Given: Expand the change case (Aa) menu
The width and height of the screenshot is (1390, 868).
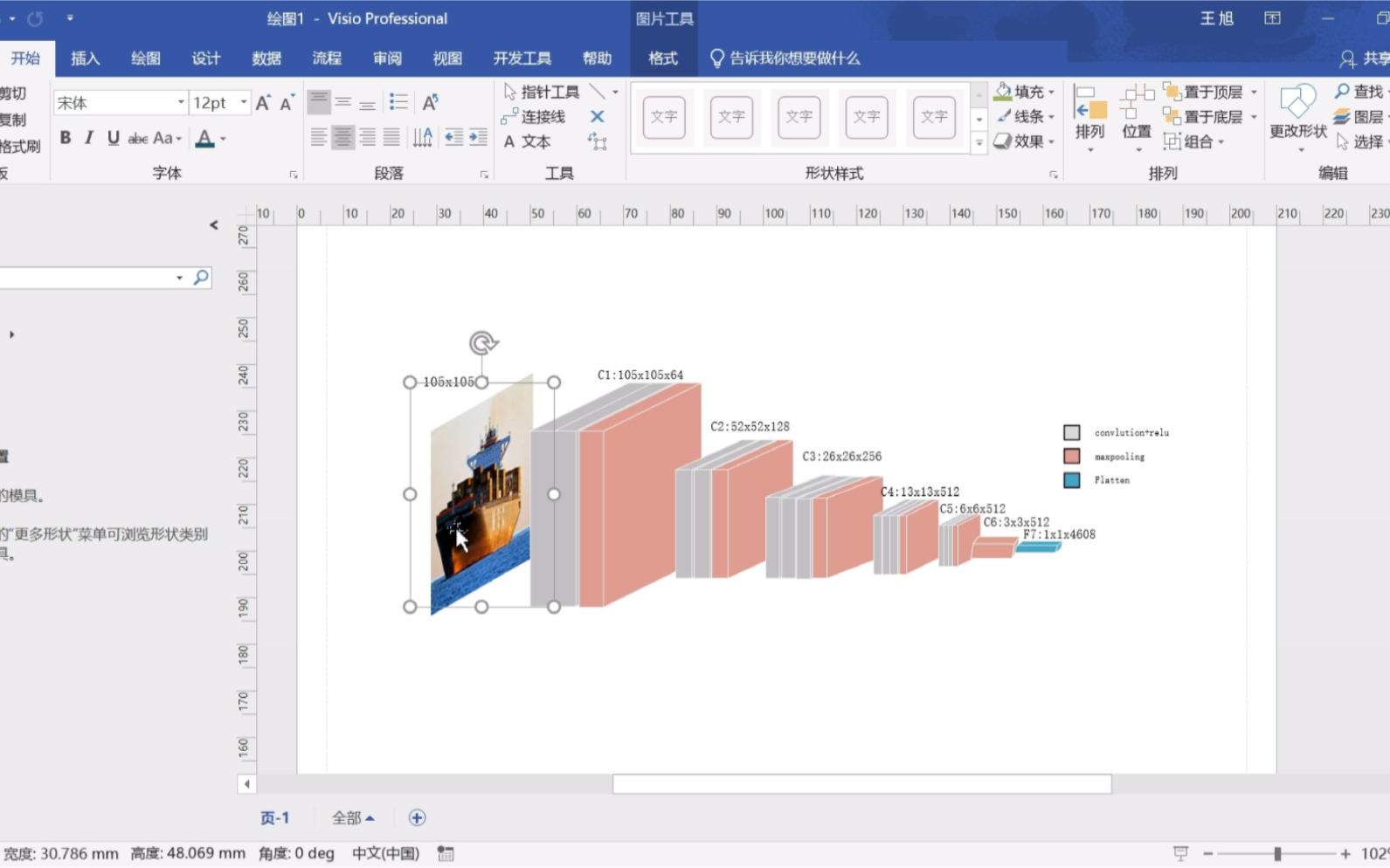Looking at the screenshot, I should coord(167,138).
